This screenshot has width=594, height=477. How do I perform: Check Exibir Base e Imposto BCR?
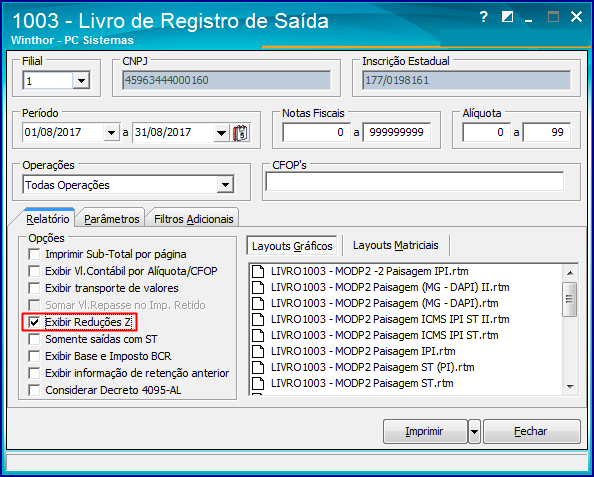click(x=34, y=356)
